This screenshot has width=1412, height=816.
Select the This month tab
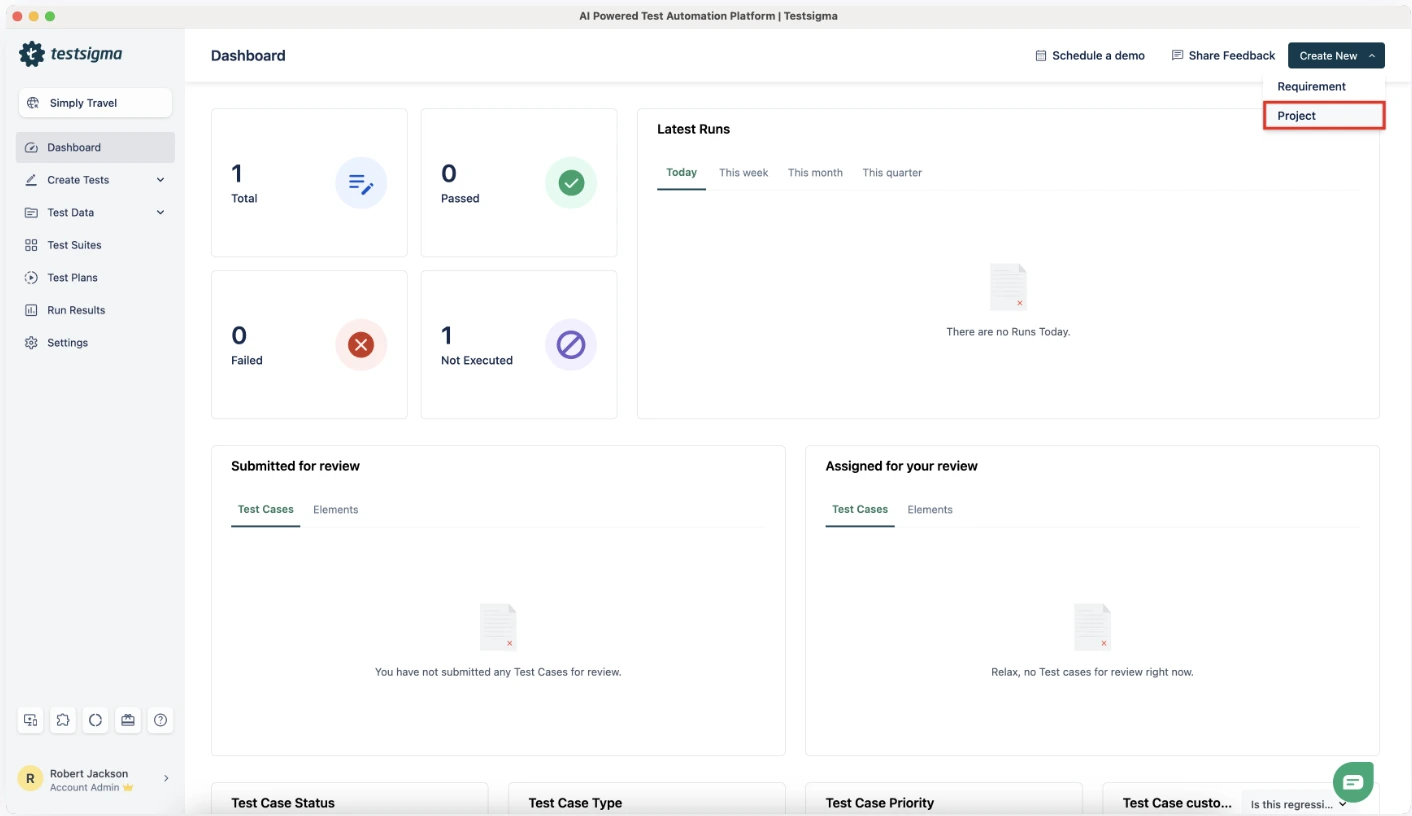(815, 173)
